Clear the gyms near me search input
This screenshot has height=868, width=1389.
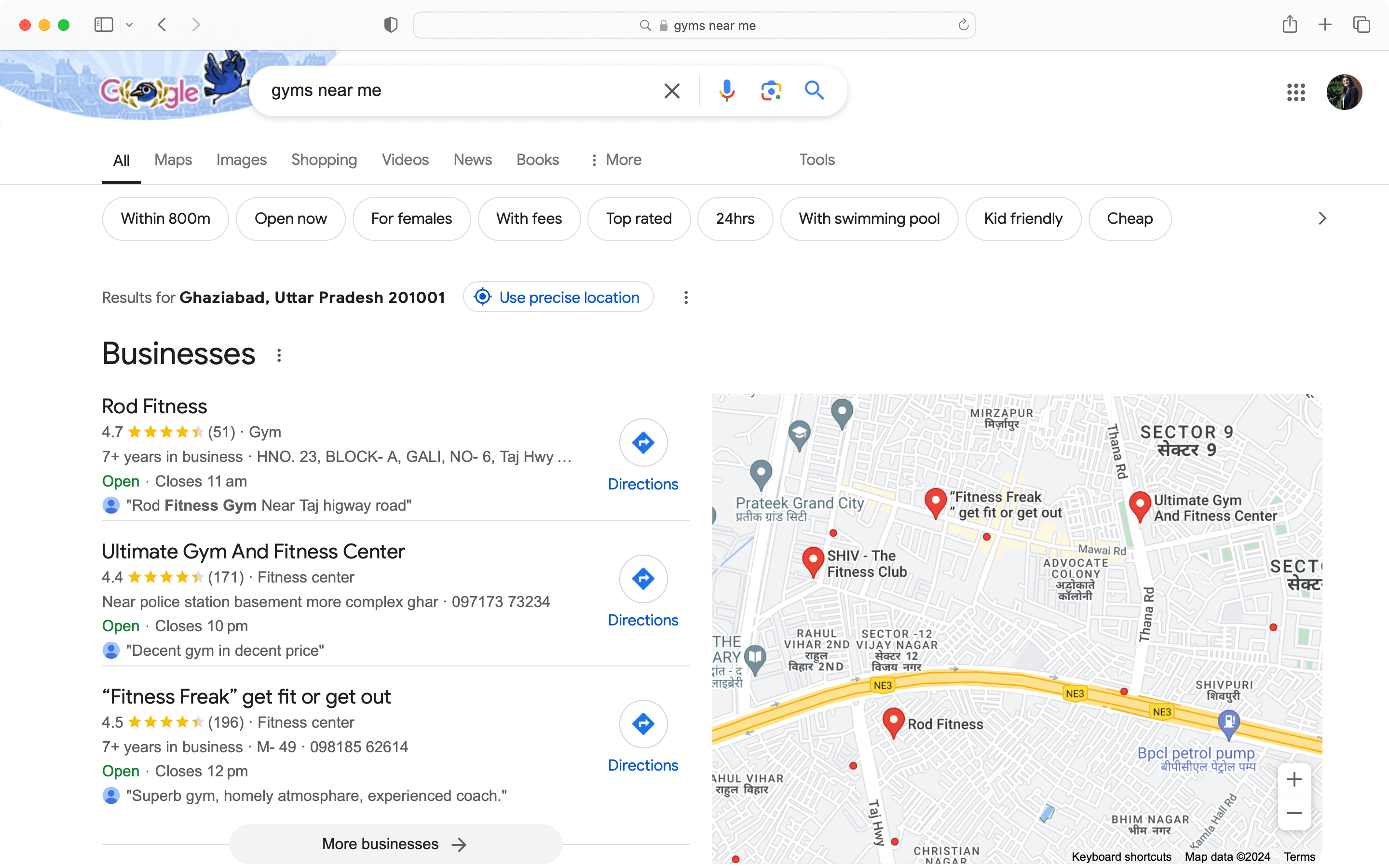click(x=671, y=91)
